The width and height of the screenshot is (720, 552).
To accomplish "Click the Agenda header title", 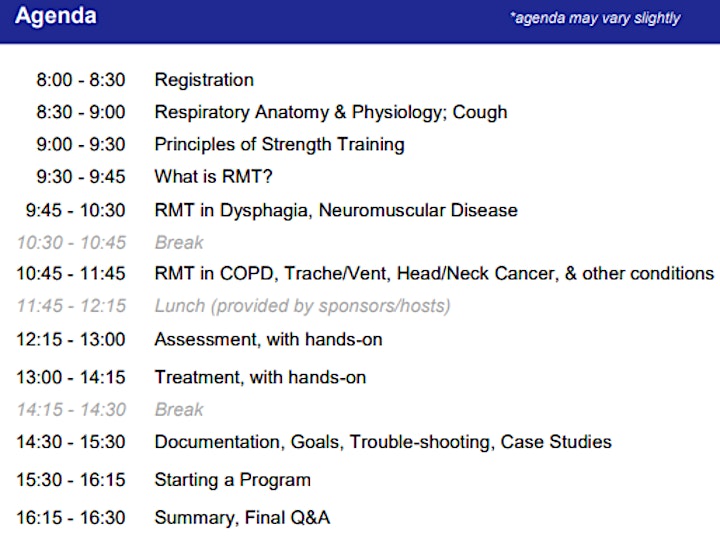I will point(56,16).
